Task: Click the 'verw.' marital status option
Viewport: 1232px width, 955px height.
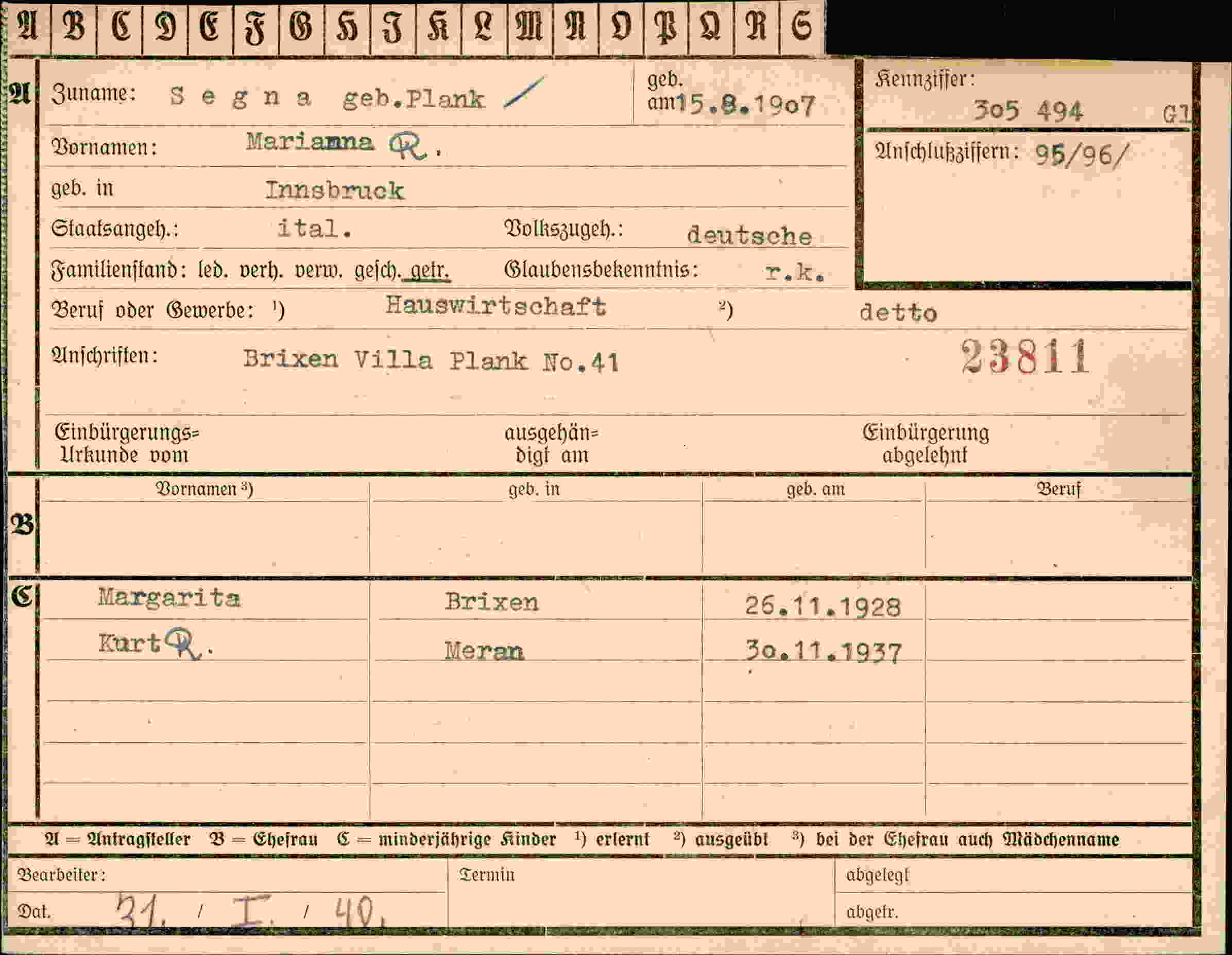Action: point(319,271)
